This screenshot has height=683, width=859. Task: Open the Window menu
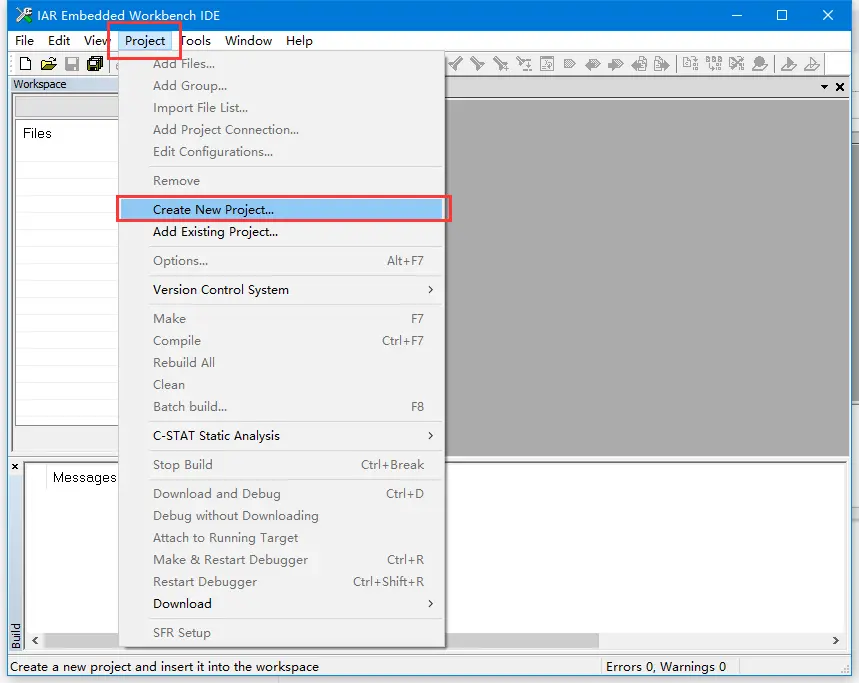248,41
